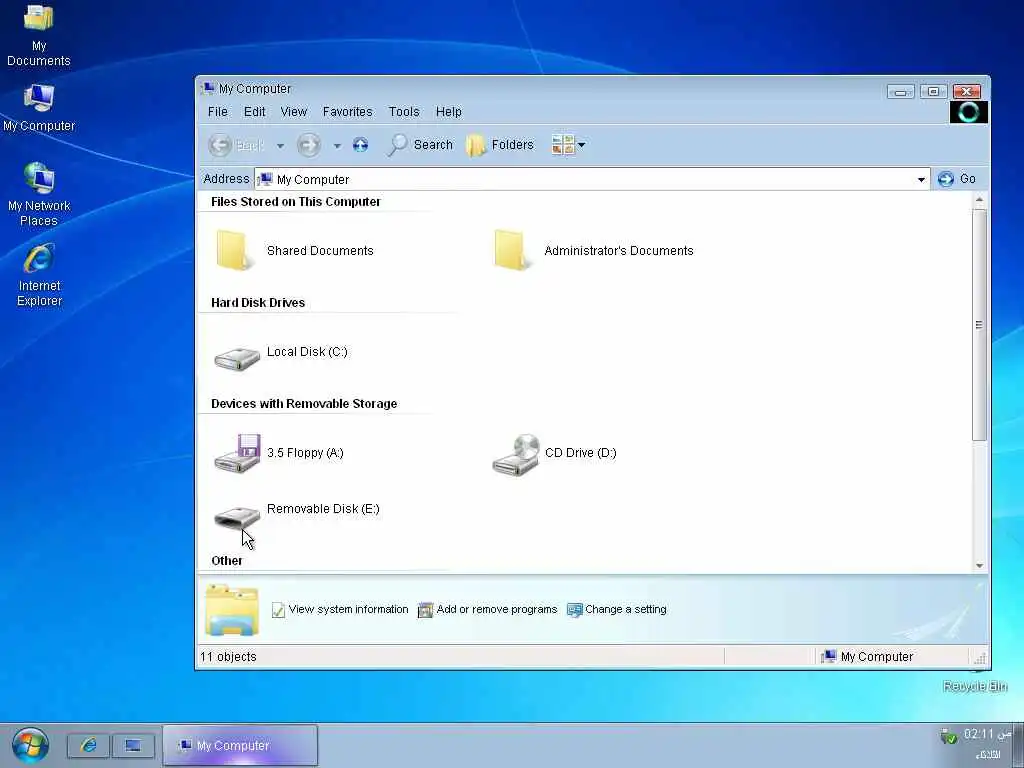Open the File menu
1024x768 pixels.
point(217,112)
